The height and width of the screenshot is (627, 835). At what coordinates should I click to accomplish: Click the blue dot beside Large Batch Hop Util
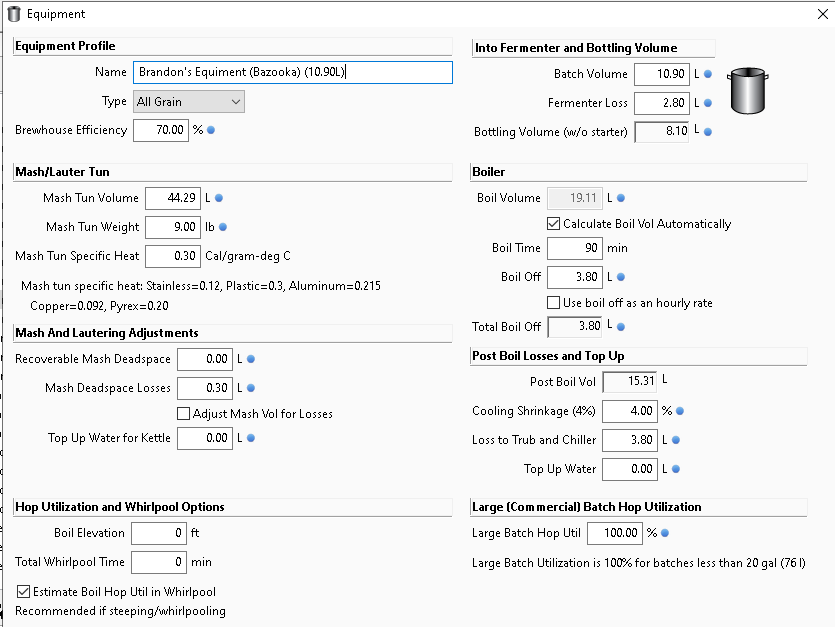point(665,533)
